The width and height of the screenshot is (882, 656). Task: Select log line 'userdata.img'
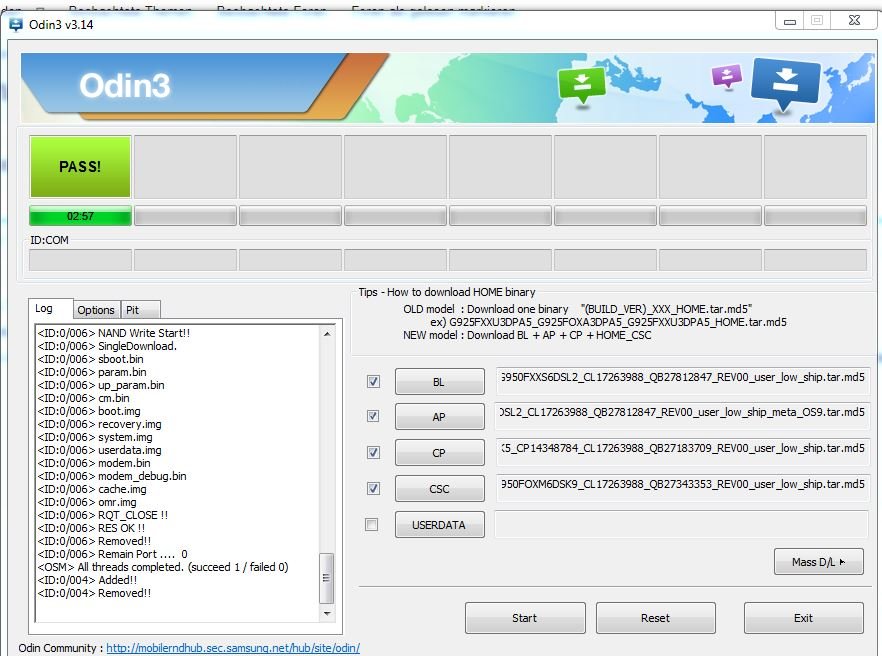click(x=100, y=450)
